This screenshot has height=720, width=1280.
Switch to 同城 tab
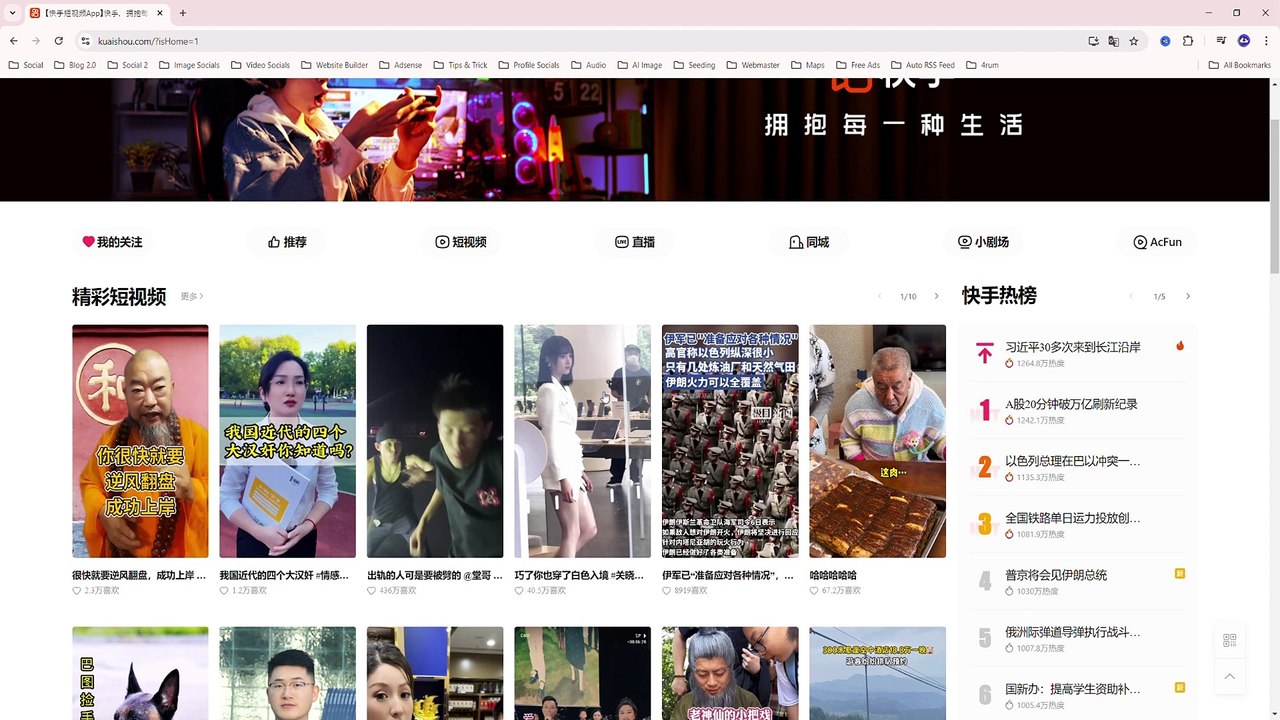click(x=809, y=242)
